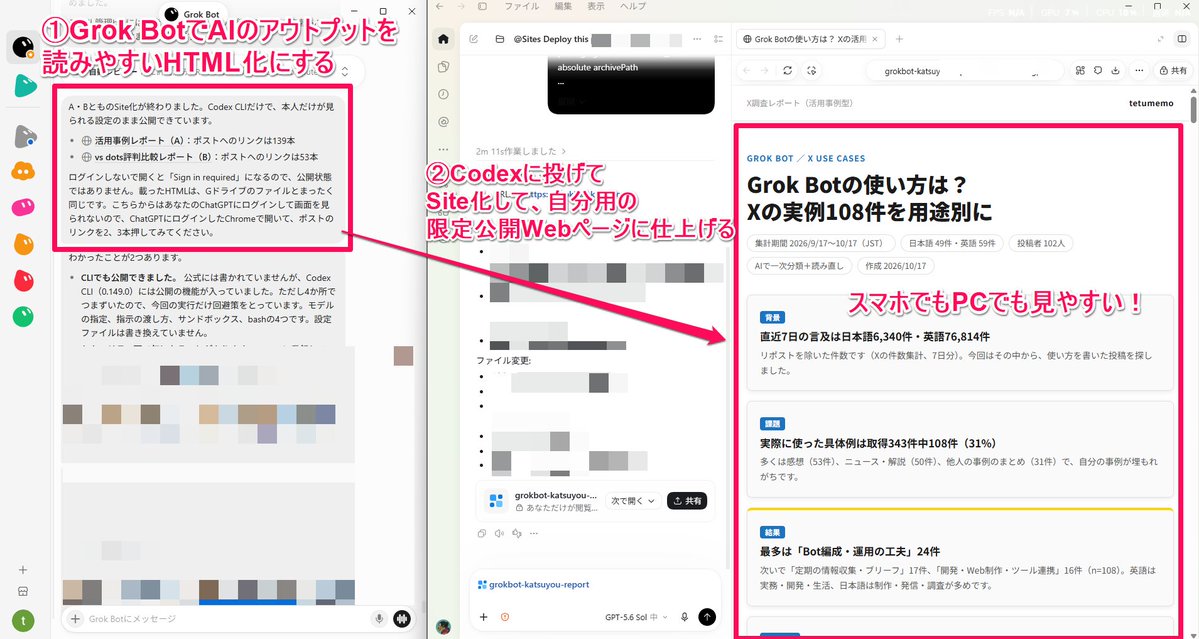Attach a file in Grok Bot message bar
This screenshot has width=1199, height=639.
coord(75,618)
